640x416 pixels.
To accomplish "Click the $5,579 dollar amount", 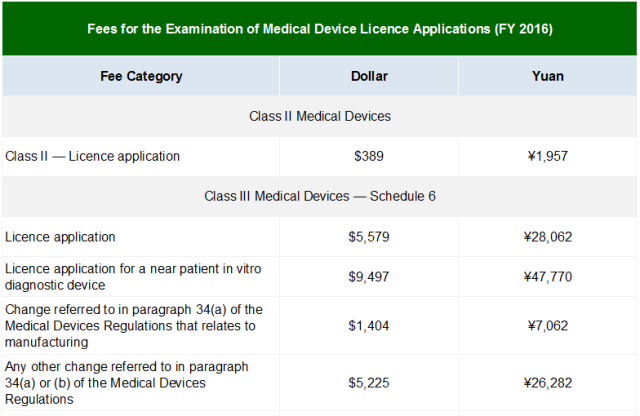I will (369, 237).
